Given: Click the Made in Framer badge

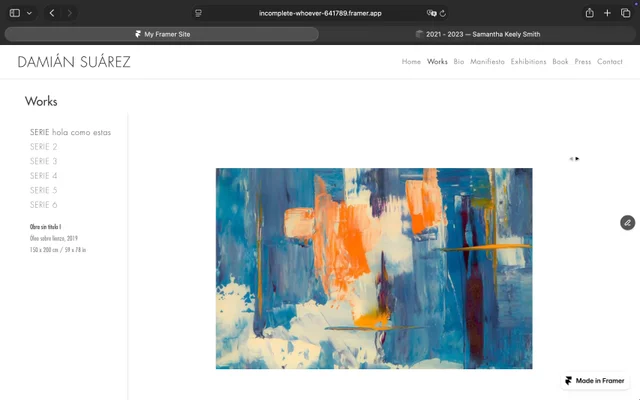Looking at the screenshot, I should point(595,381).
